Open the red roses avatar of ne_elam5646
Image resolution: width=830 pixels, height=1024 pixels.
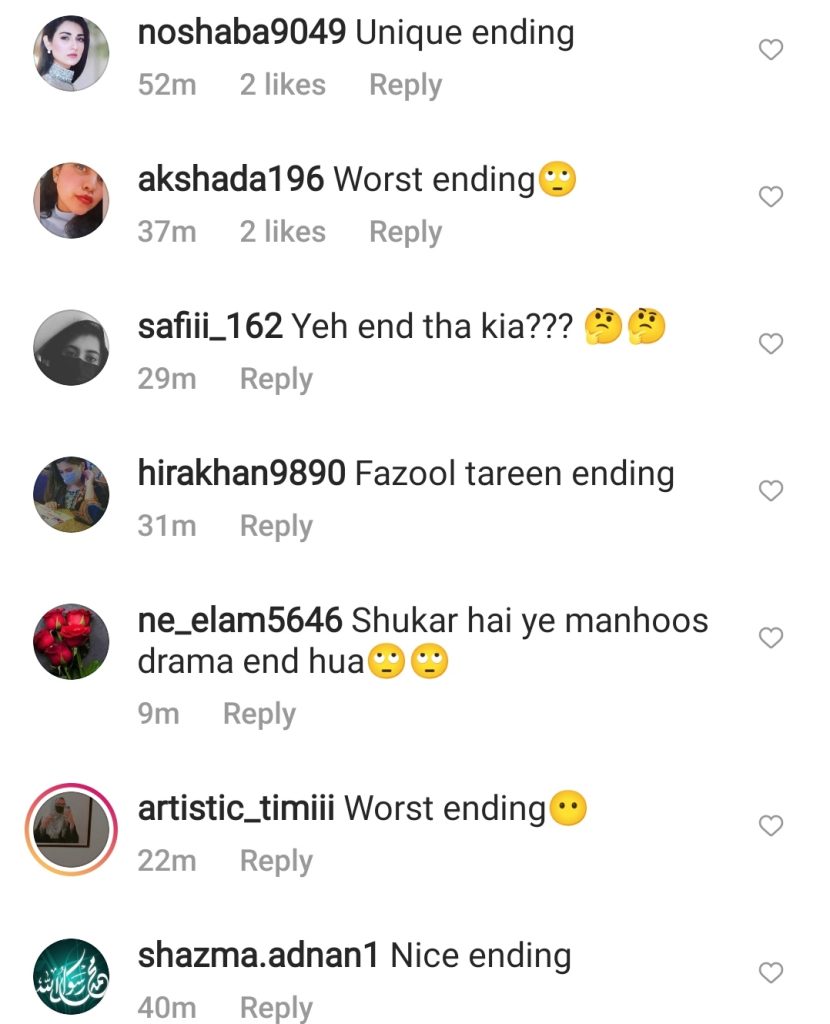[71, 641]
